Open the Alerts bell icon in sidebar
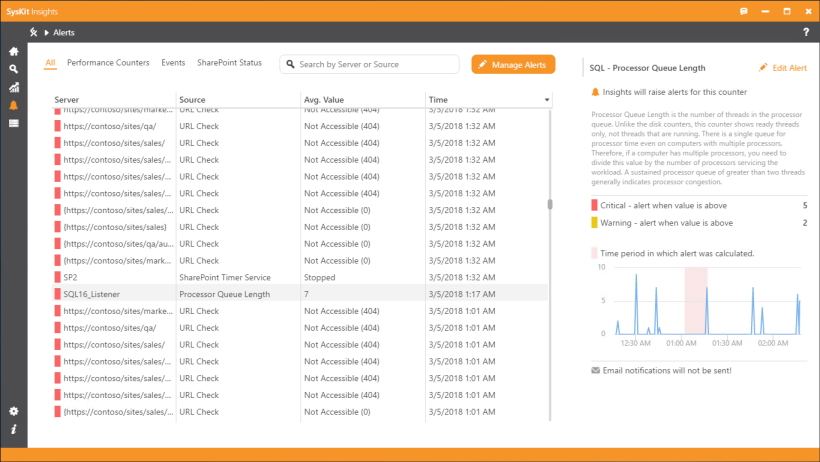Viewport: 820px width, 462px height. [14, 105]
